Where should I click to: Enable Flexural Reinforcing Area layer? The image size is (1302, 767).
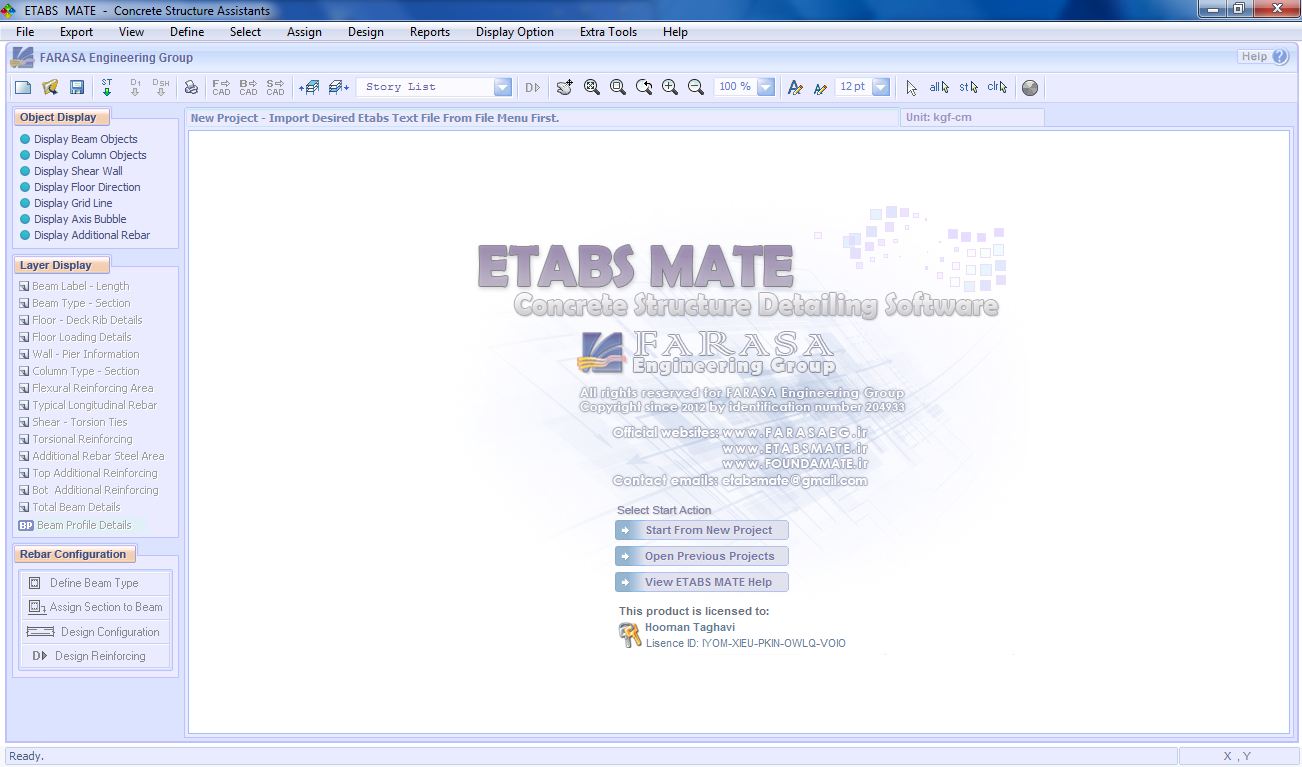coord(86,388)
